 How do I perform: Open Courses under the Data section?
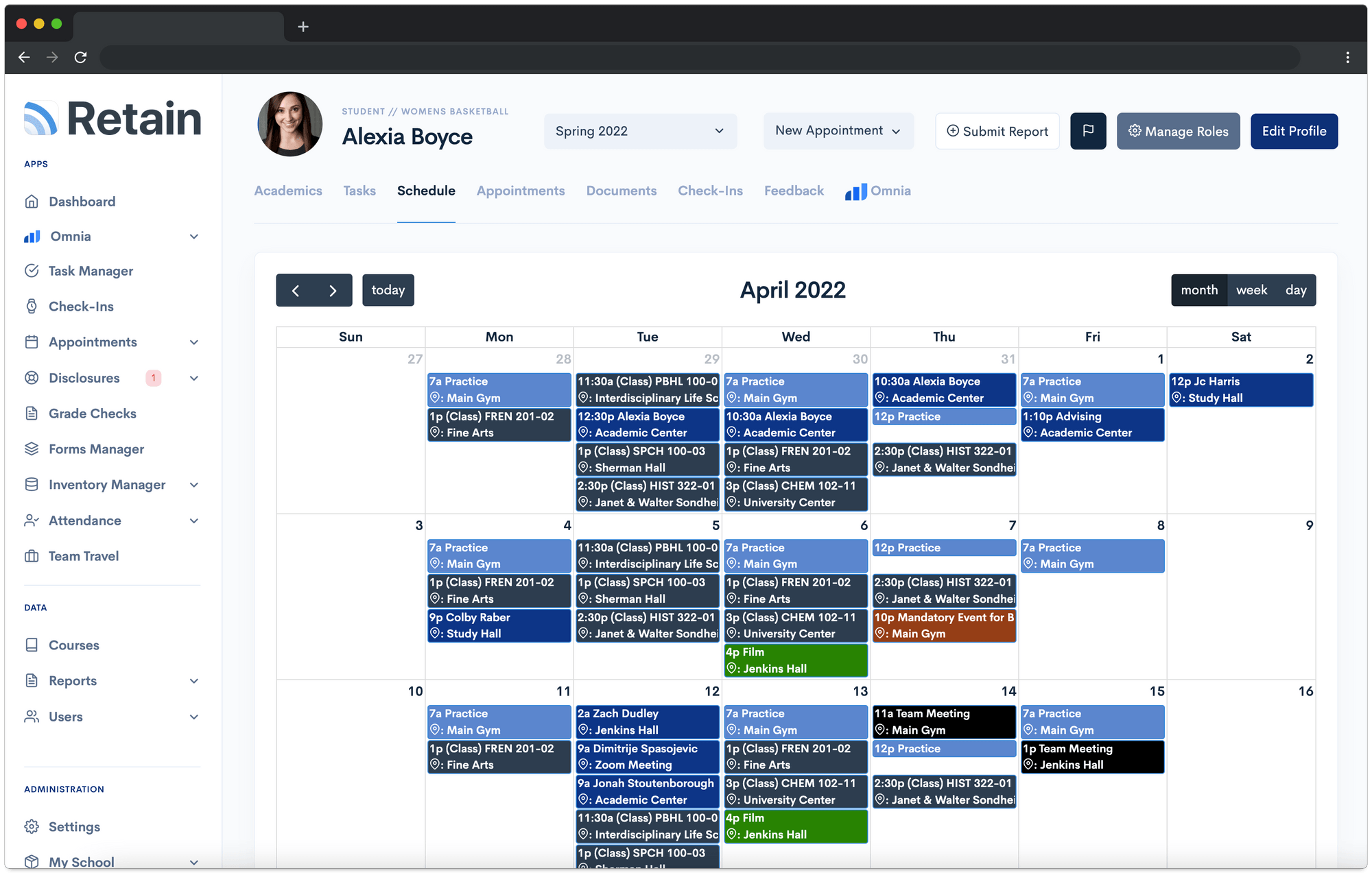[73, 645]
